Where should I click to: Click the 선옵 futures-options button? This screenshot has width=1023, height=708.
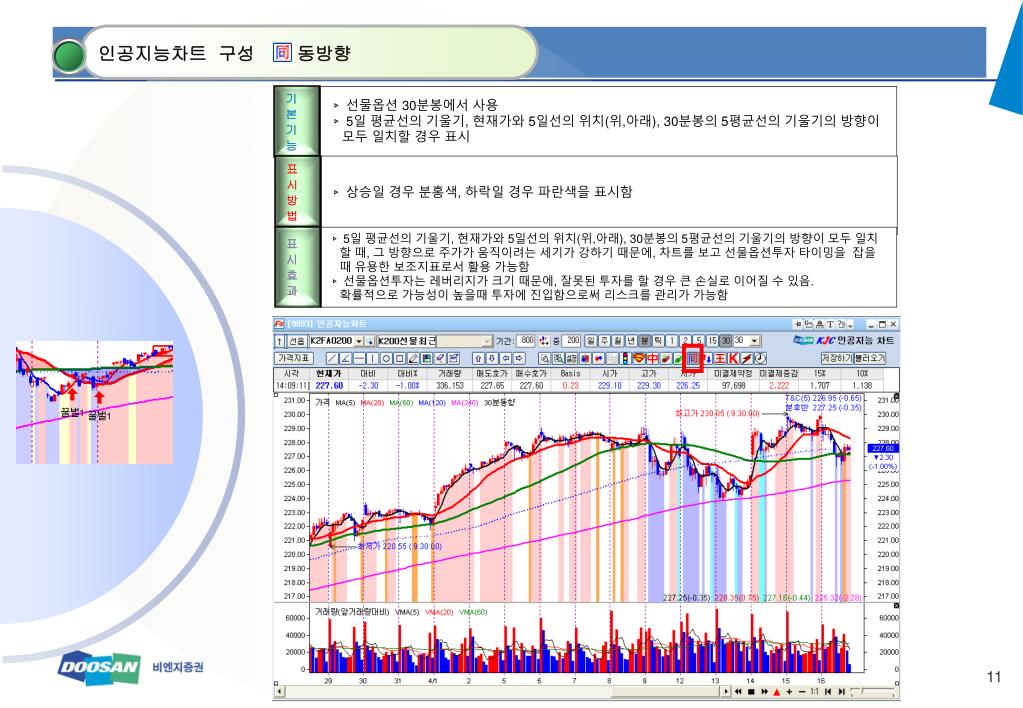(297, 341)
